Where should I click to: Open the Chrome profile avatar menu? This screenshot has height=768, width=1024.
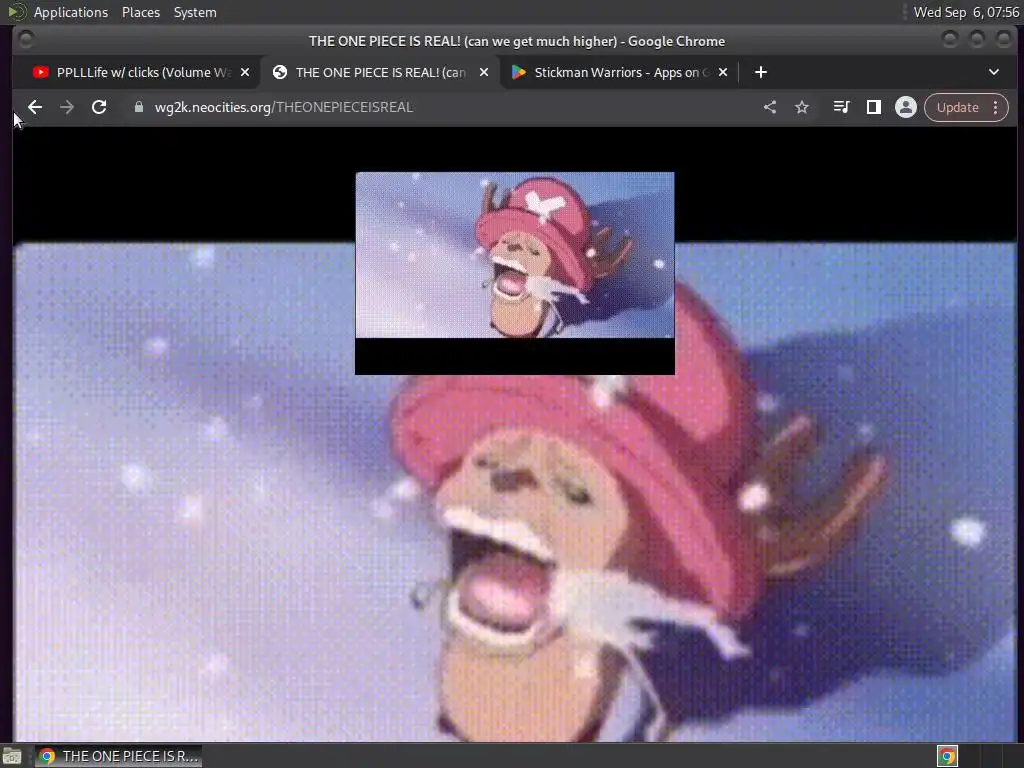pos(906,107)
